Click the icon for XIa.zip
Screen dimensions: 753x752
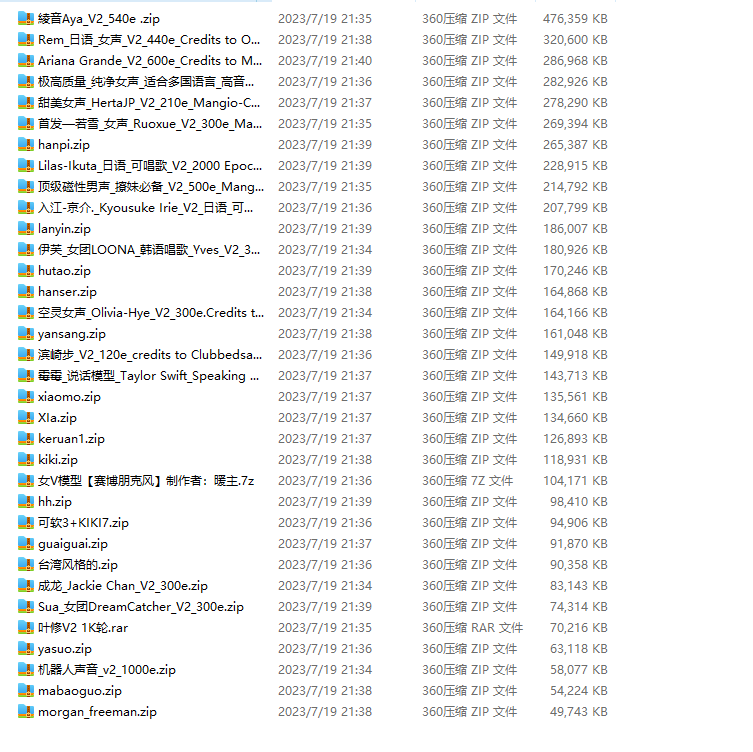(x=26, y=418)
